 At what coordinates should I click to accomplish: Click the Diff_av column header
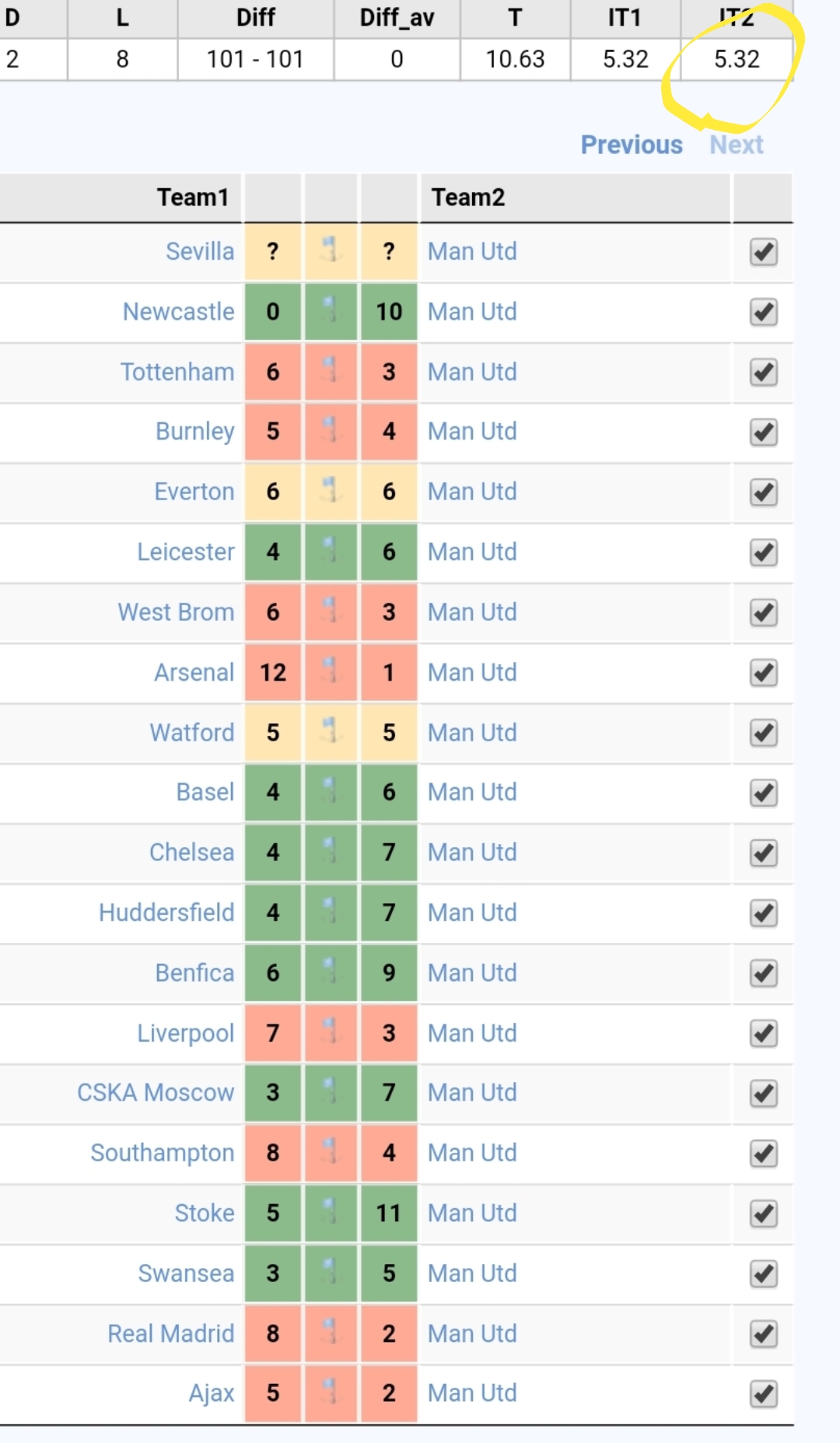(397, 17)
